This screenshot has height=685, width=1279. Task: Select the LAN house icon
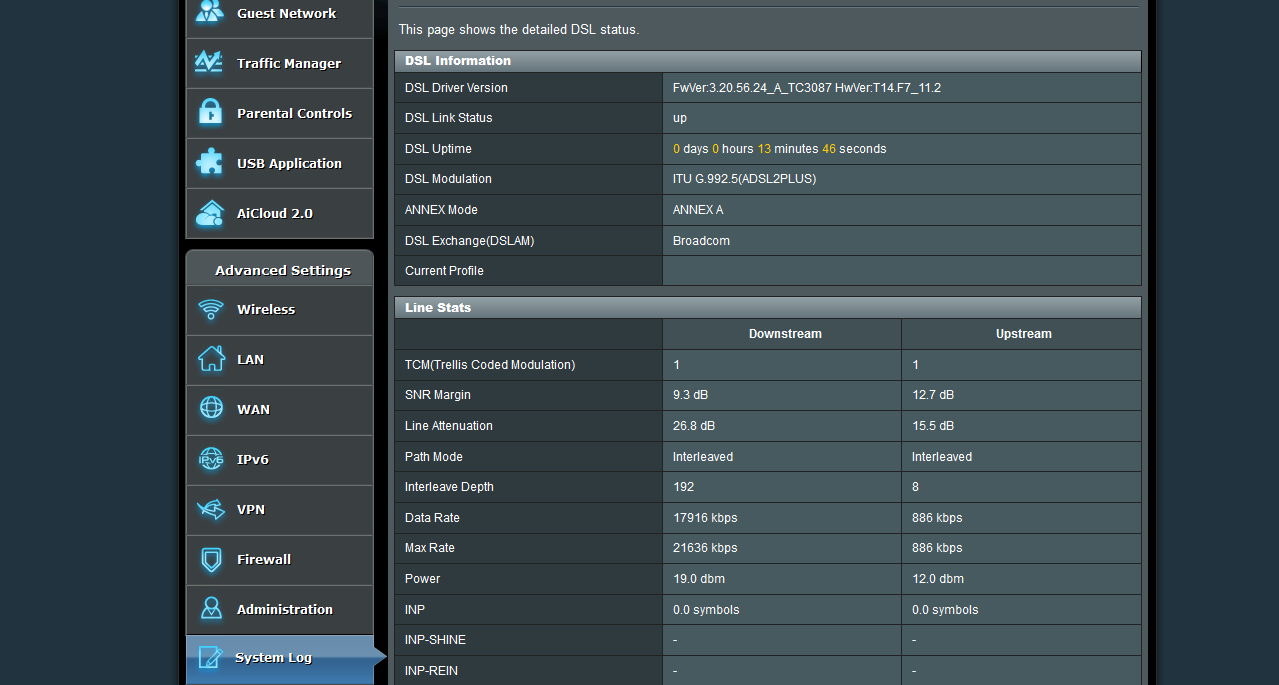coord(211,359)
